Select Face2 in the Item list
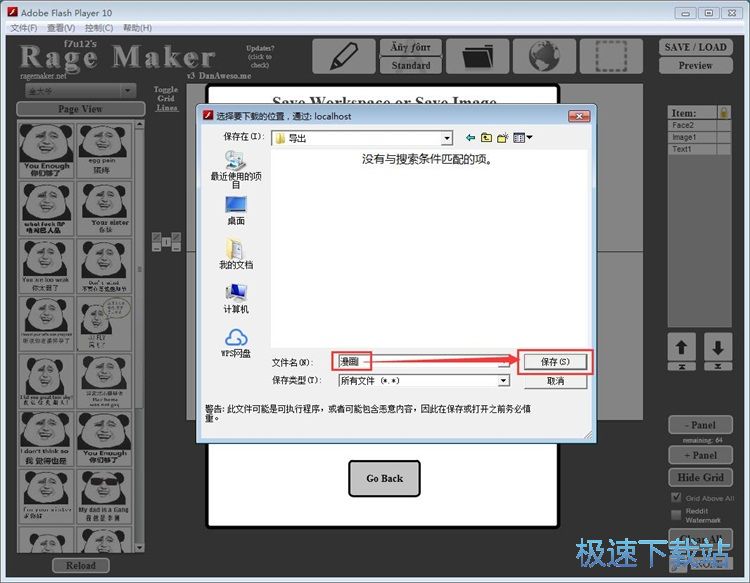 click(699, 125)
